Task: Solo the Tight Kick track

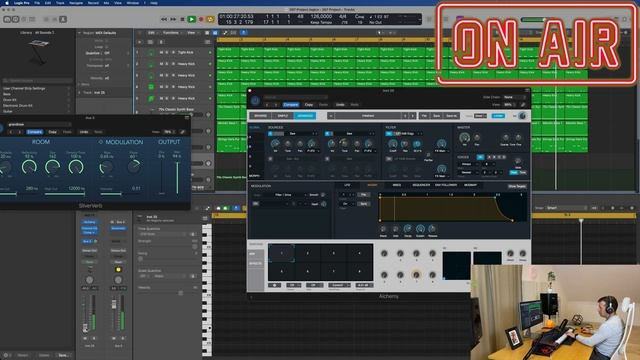Action: [x=167, y=53]
